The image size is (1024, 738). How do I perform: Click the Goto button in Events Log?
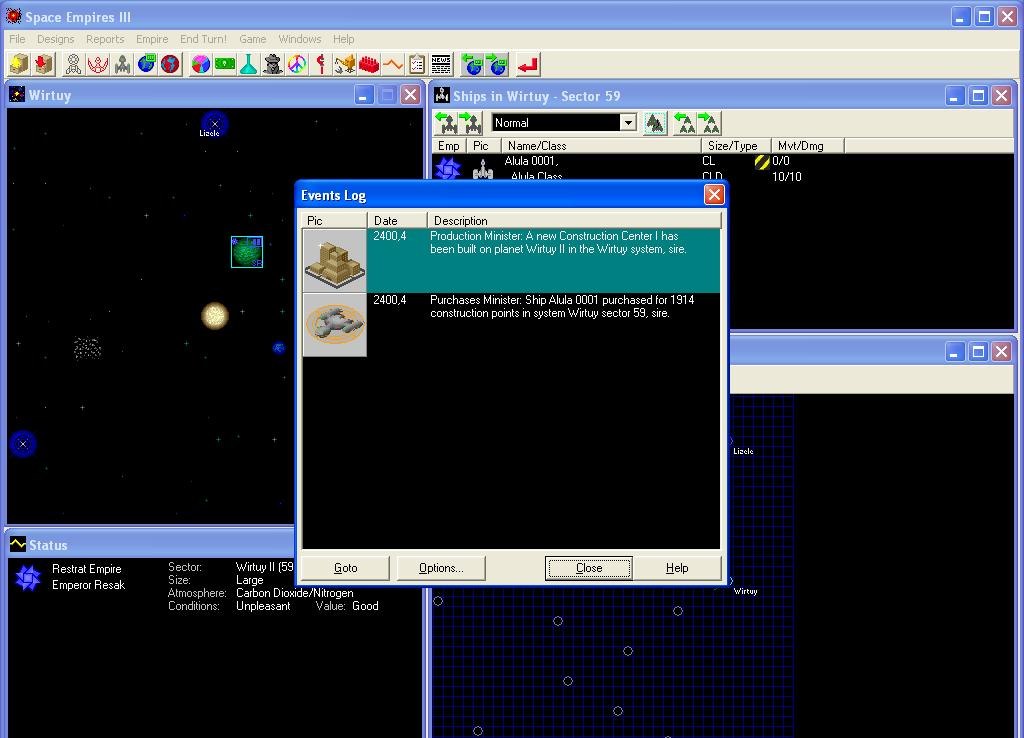coord(345,568)
